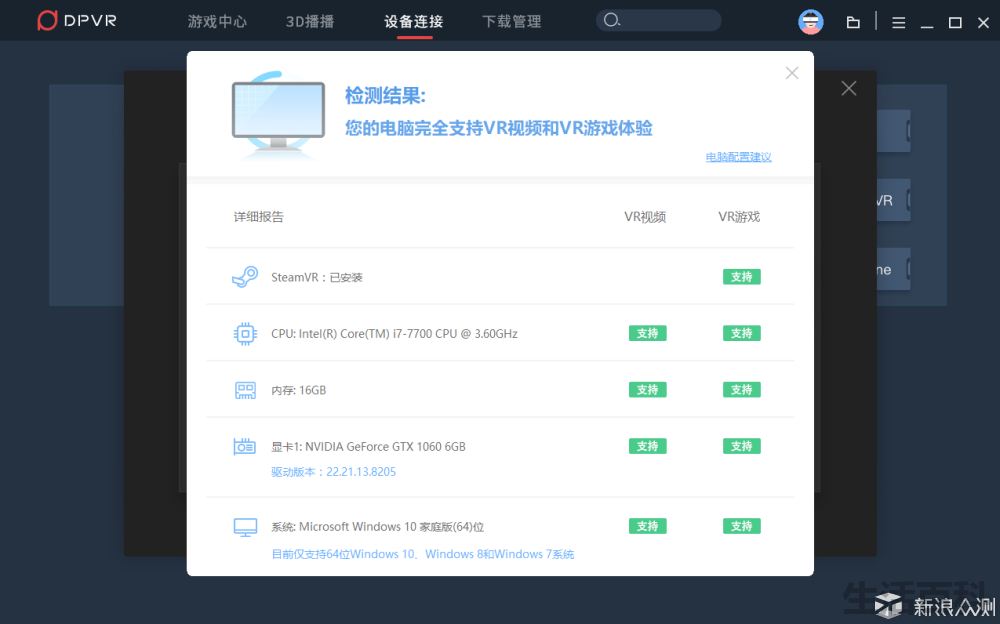Screen dimensions: 1000x624
Task: Open the 游戏中心 tab
Action: coord(217,22)
